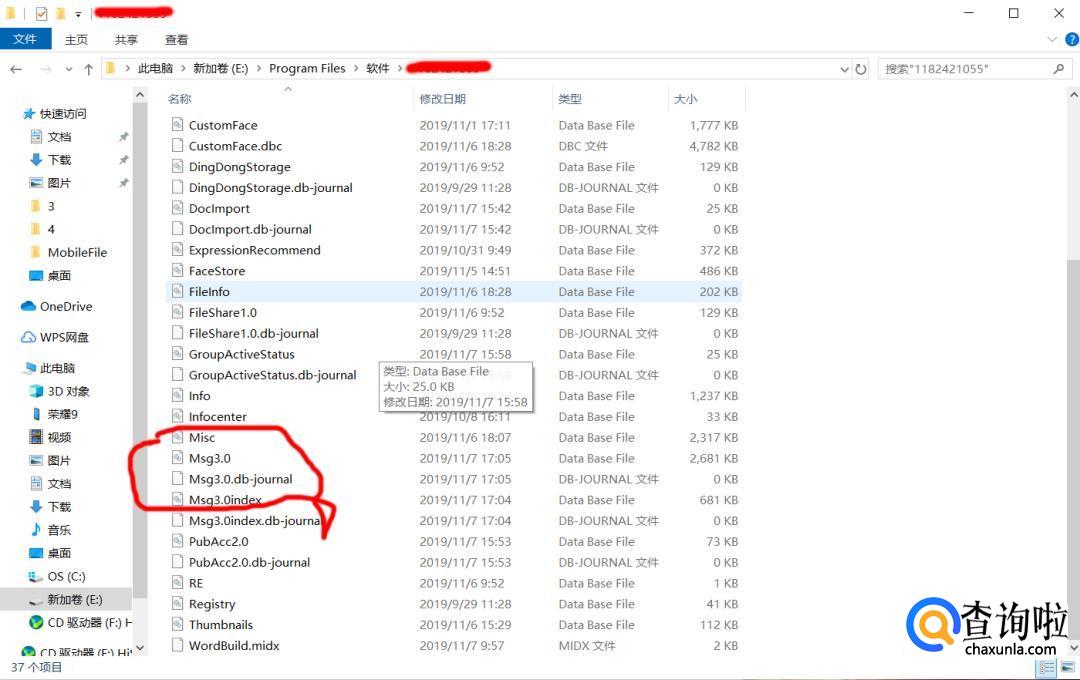Select the Msg3.0.db-journal file name
Viewport: 1080px width, 680px height.
[x=240, y=479]
